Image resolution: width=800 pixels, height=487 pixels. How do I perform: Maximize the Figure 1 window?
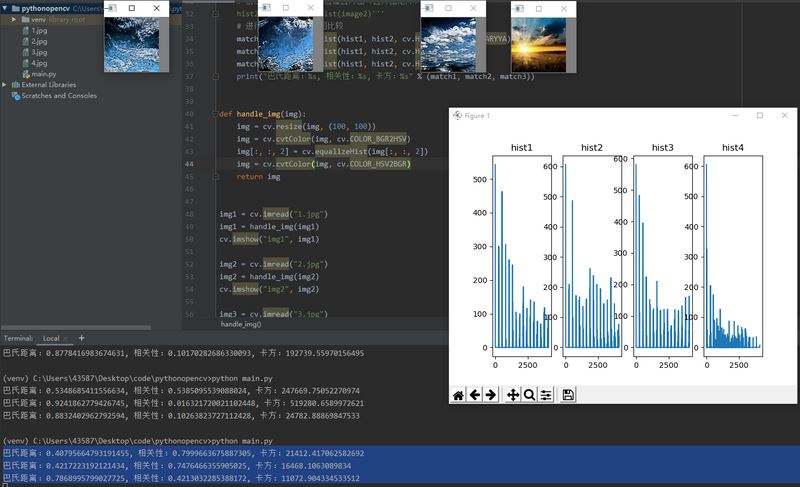click(759, 116)
